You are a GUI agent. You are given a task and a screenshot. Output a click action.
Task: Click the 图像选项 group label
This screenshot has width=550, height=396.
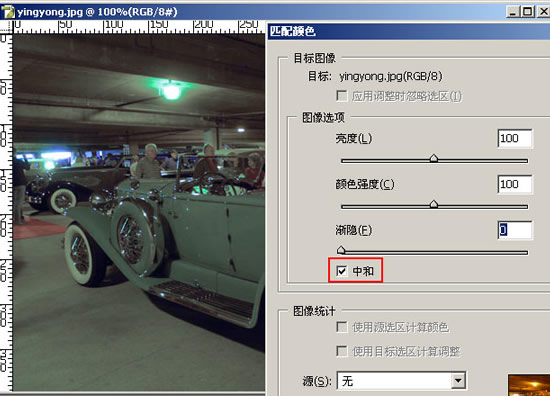(323, 118)
